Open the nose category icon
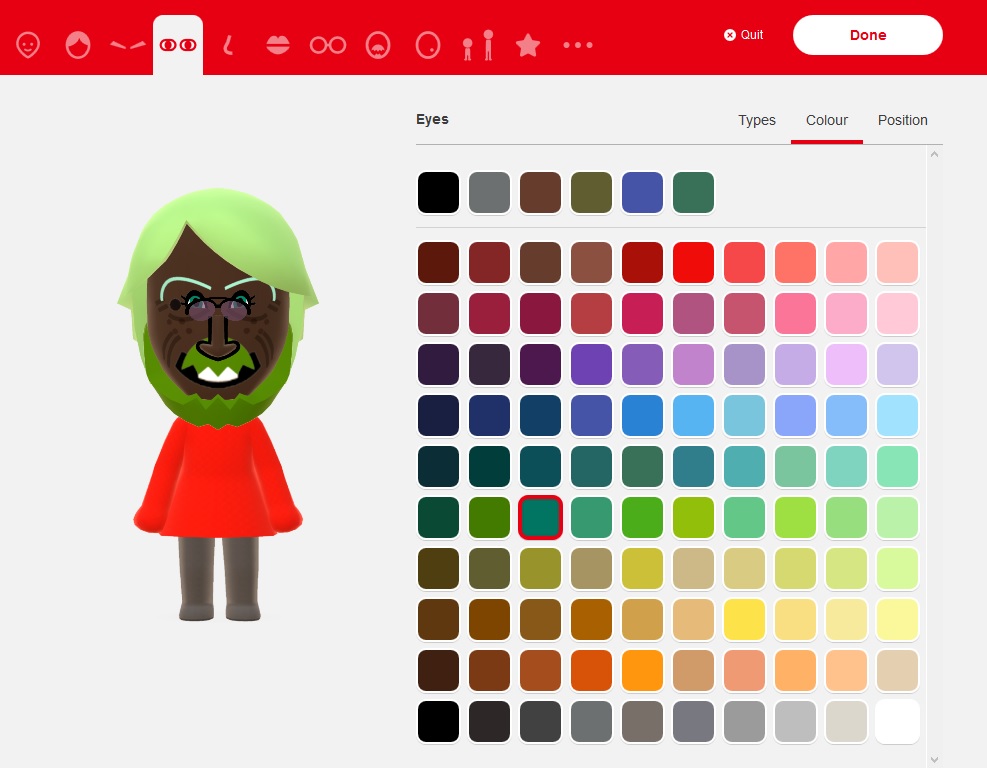The width and height of the screenshot is (987, 768). coord(228,45)
